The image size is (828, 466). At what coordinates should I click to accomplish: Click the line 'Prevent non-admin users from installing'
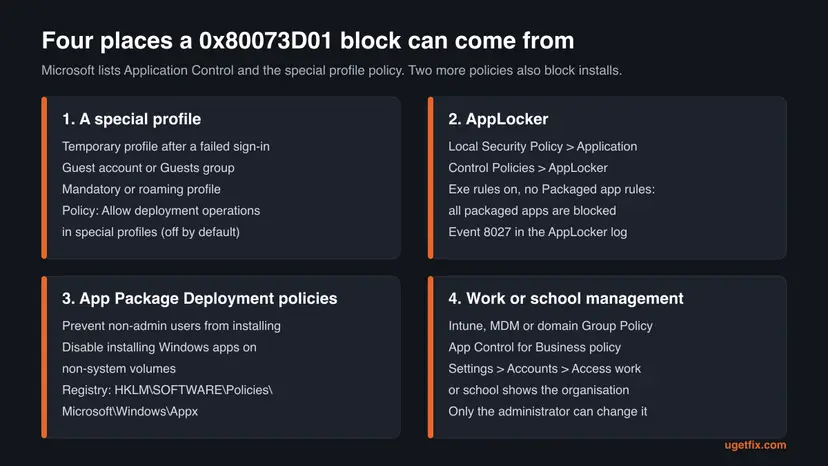click(x=172, y=326)
